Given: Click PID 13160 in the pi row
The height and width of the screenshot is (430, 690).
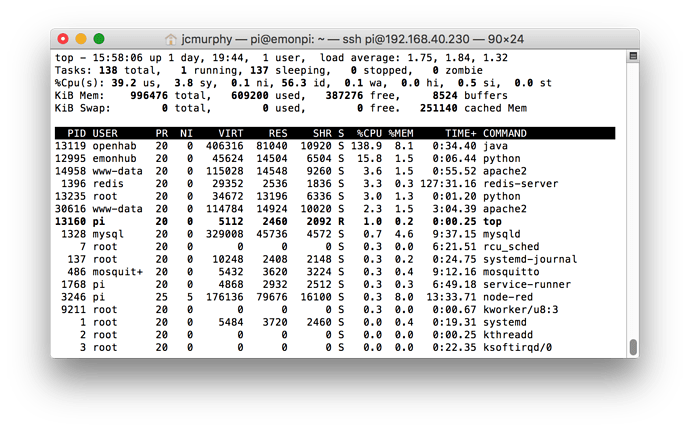Looking at the screenshot, I should [70, 222].
